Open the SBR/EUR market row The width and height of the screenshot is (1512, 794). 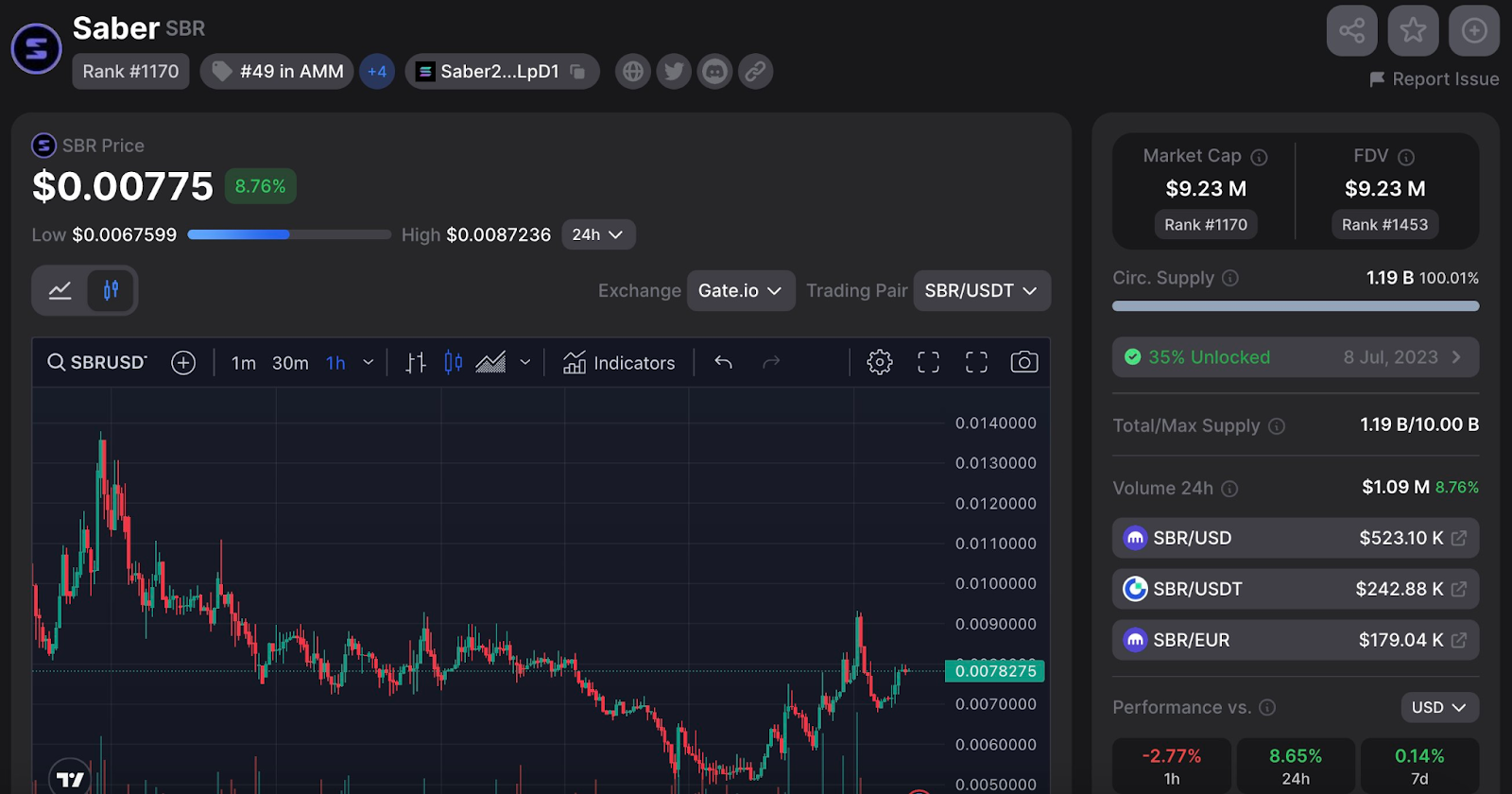pos(1296,640)
